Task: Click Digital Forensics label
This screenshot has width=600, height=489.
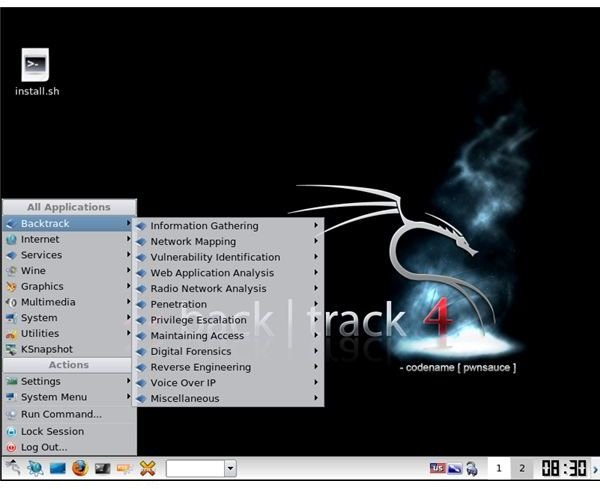Action: pos(191,351)
